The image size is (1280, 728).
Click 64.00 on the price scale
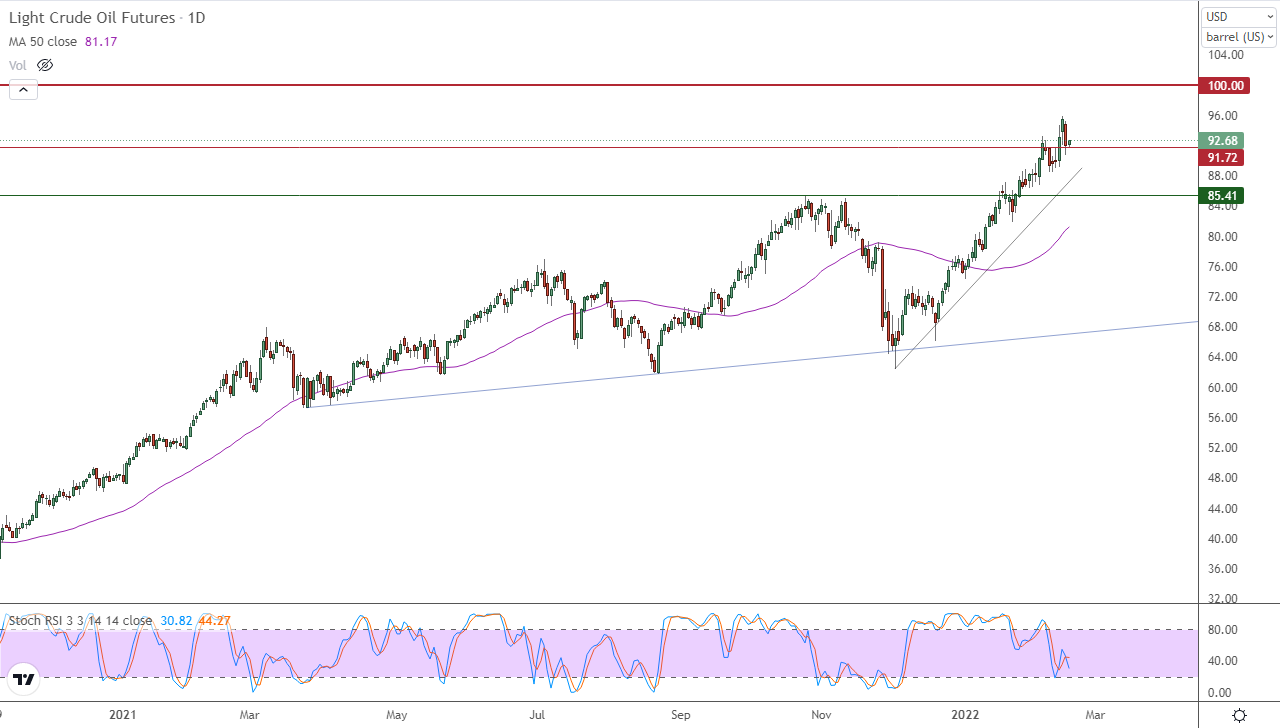point(1223,357)
